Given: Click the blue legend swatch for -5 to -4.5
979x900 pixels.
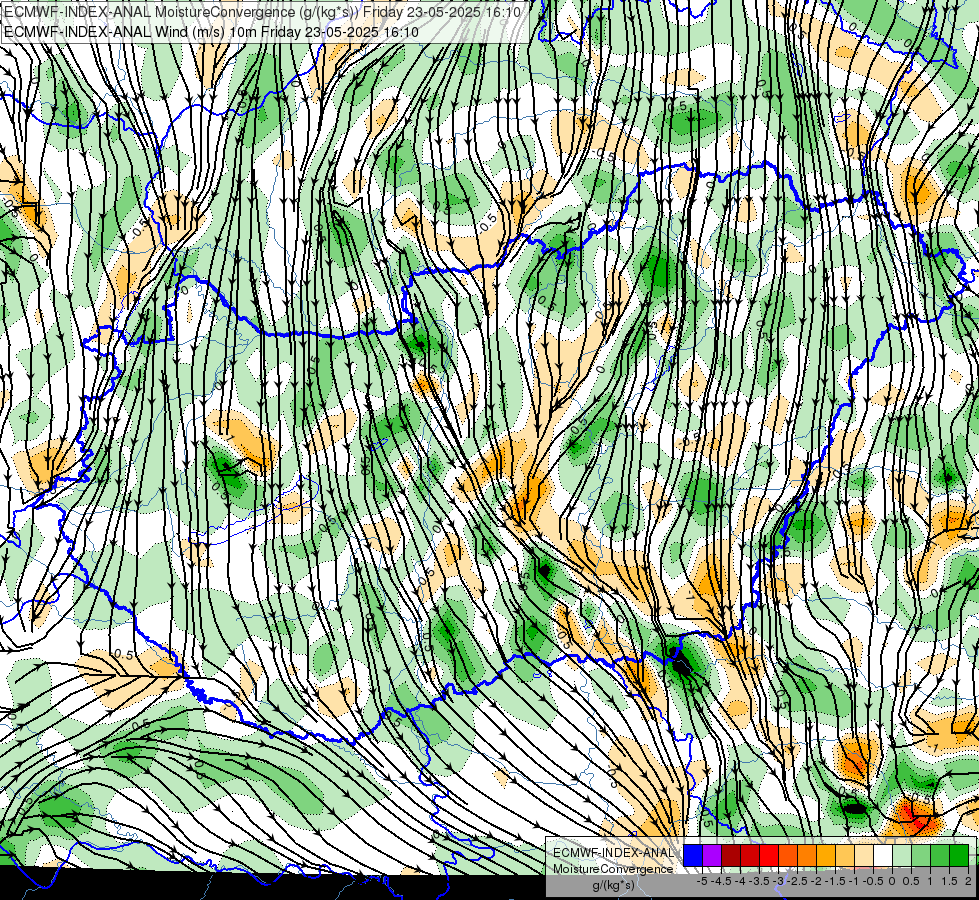Looking at the screenshot, I should coord(693,855).
